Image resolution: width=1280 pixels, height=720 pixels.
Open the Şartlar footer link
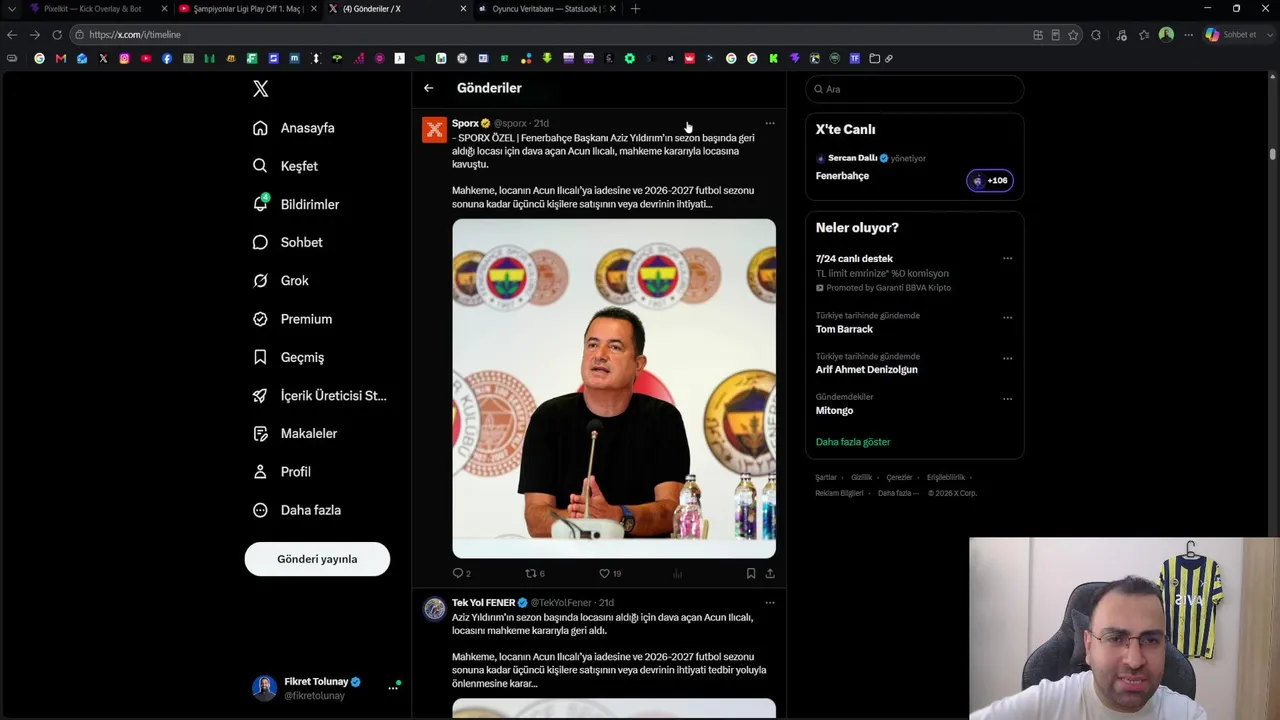coord(826,478)
